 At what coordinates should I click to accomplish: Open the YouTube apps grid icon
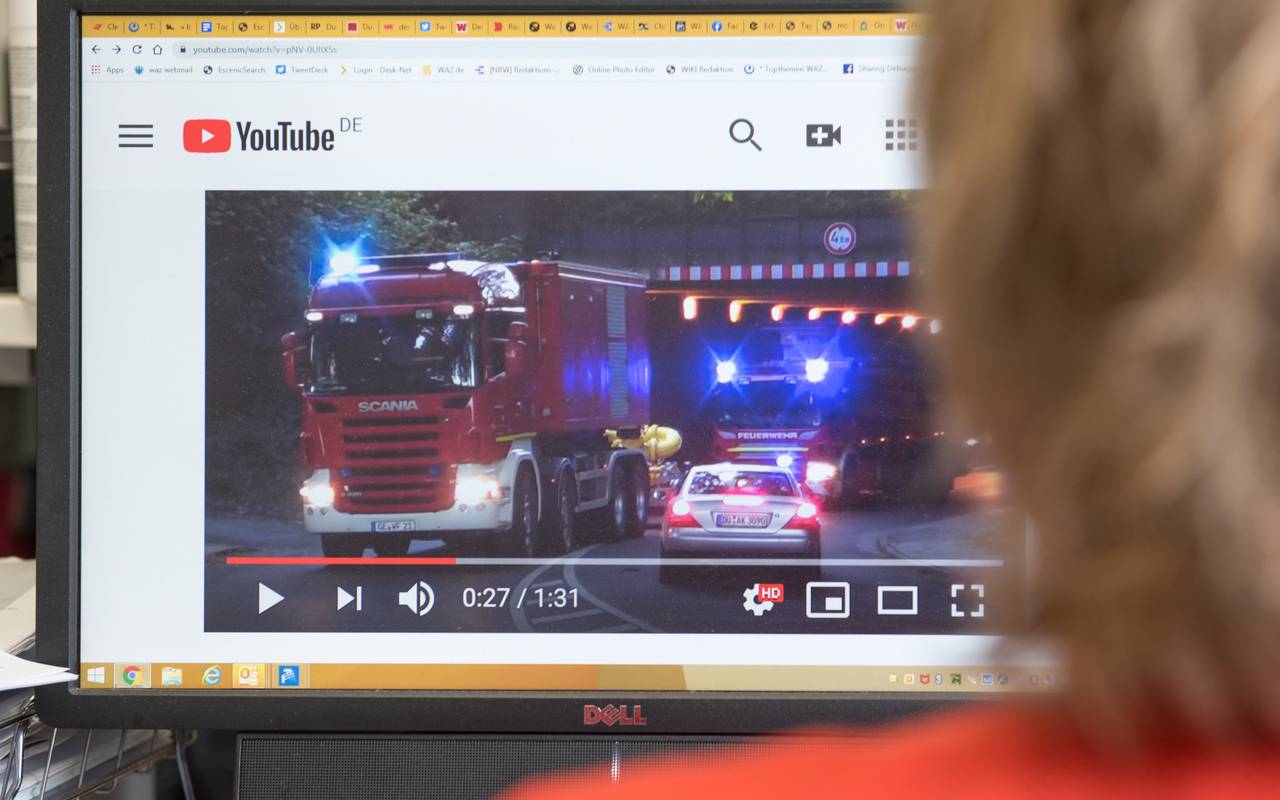(x=901, y=135)
